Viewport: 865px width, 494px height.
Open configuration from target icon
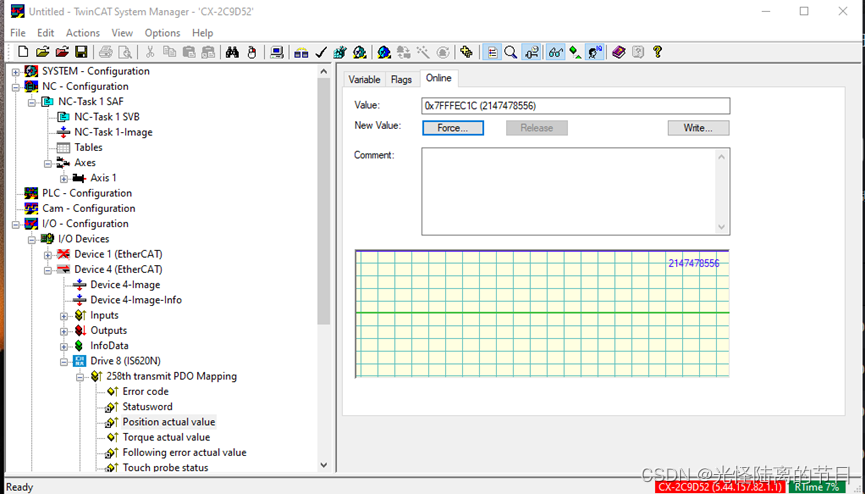[62, 52]
